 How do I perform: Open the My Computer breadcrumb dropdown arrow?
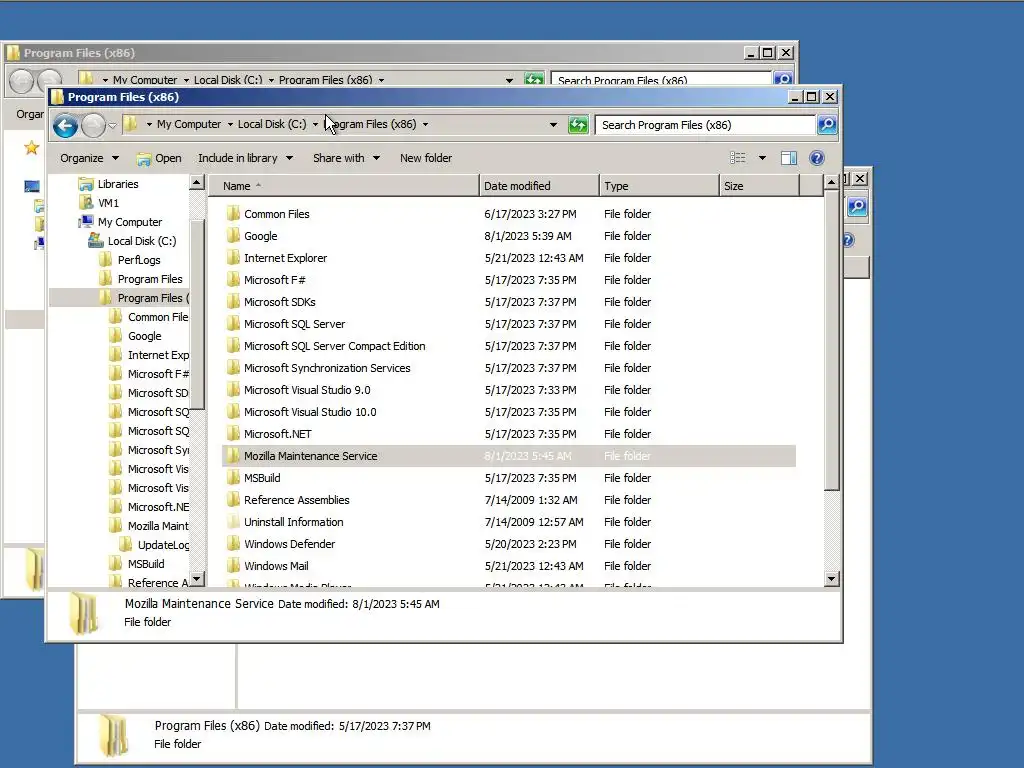click(x=230, y=124)
